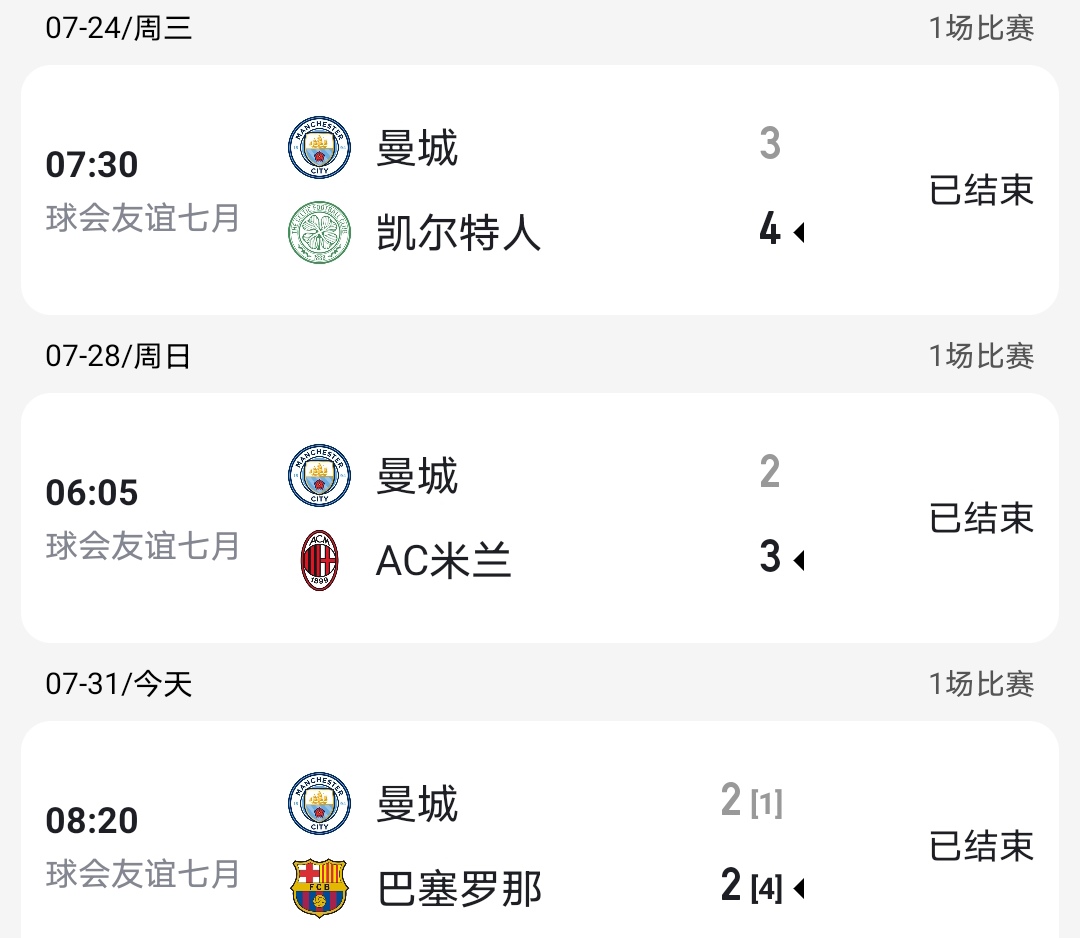Viewport: 1080px width, 938px height.
Task: Select the Barcelona club crest
Action: [x=320, y=888]
